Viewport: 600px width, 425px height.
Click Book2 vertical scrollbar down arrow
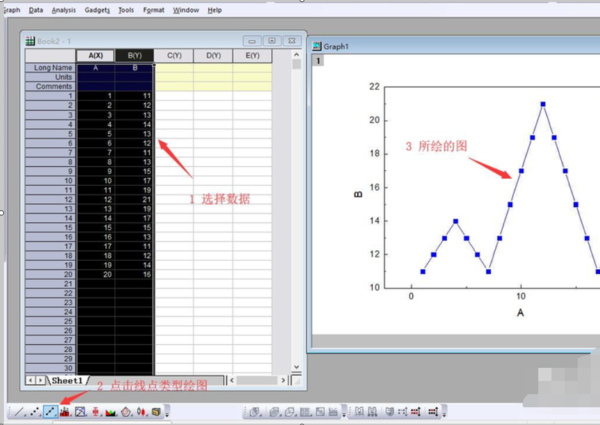click(x=297, y=367)
